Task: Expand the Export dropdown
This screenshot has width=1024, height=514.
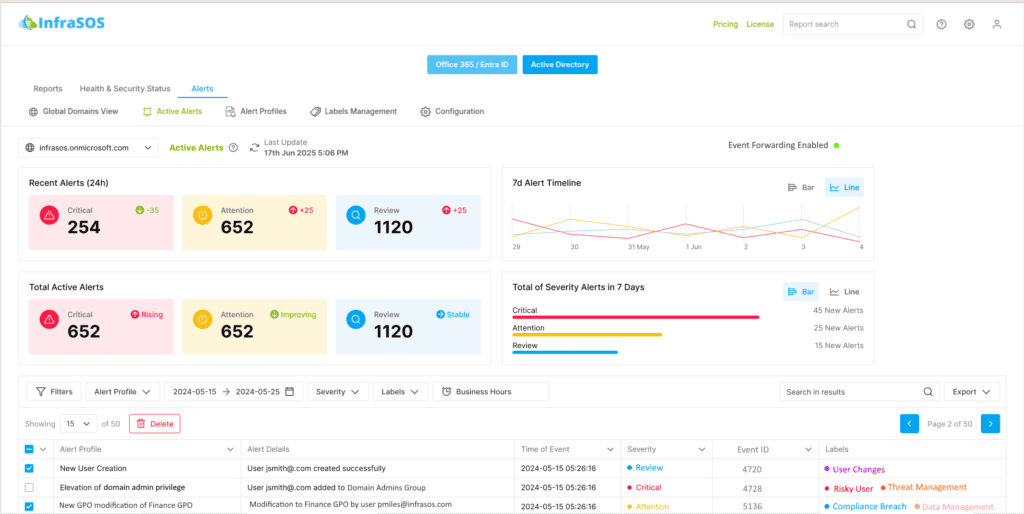Action: [x=971, y=392]
